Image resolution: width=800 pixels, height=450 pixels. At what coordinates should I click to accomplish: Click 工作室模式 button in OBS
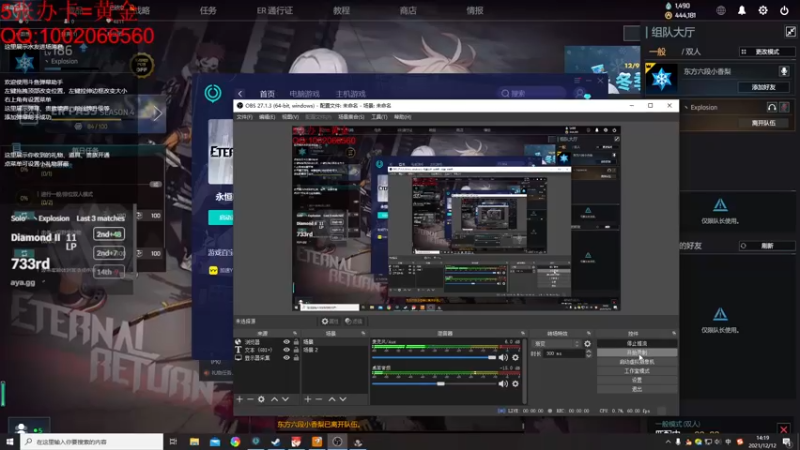tap(637, 371)
